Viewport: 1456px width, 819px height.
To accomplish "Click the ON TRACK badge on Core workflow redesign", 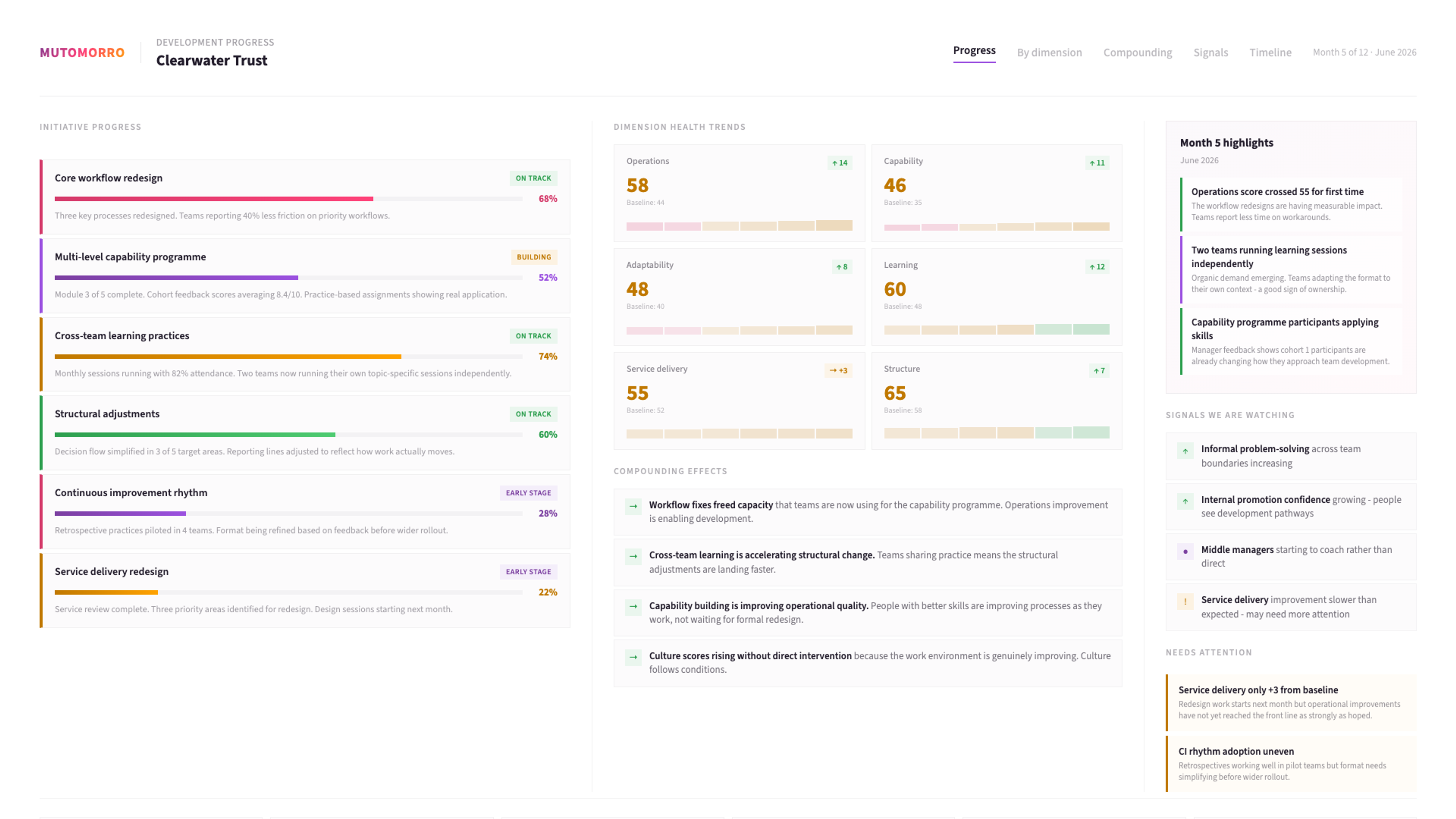I will [x=533, y=178].
